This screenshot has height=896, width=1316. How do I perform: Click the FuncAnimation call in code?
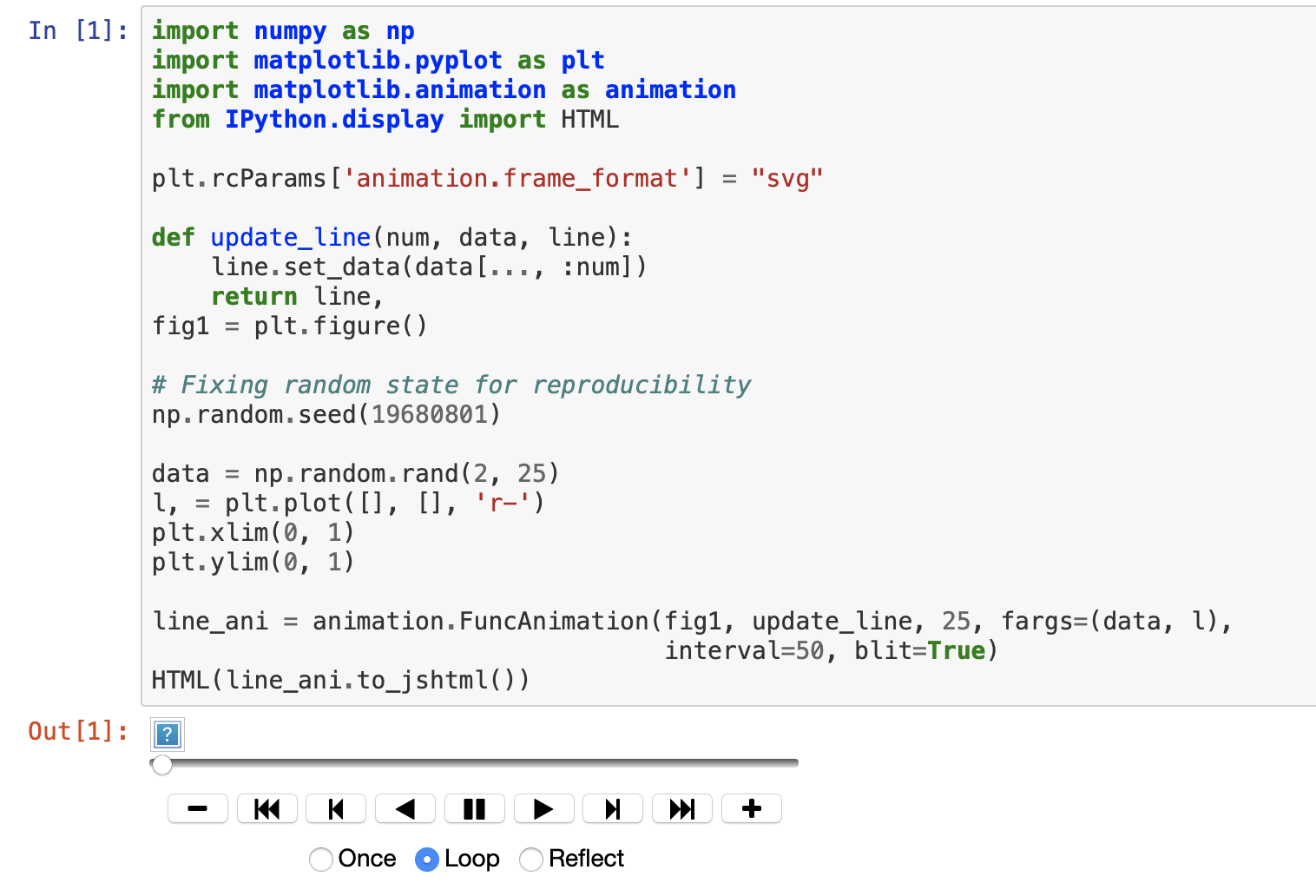[554, 620]
